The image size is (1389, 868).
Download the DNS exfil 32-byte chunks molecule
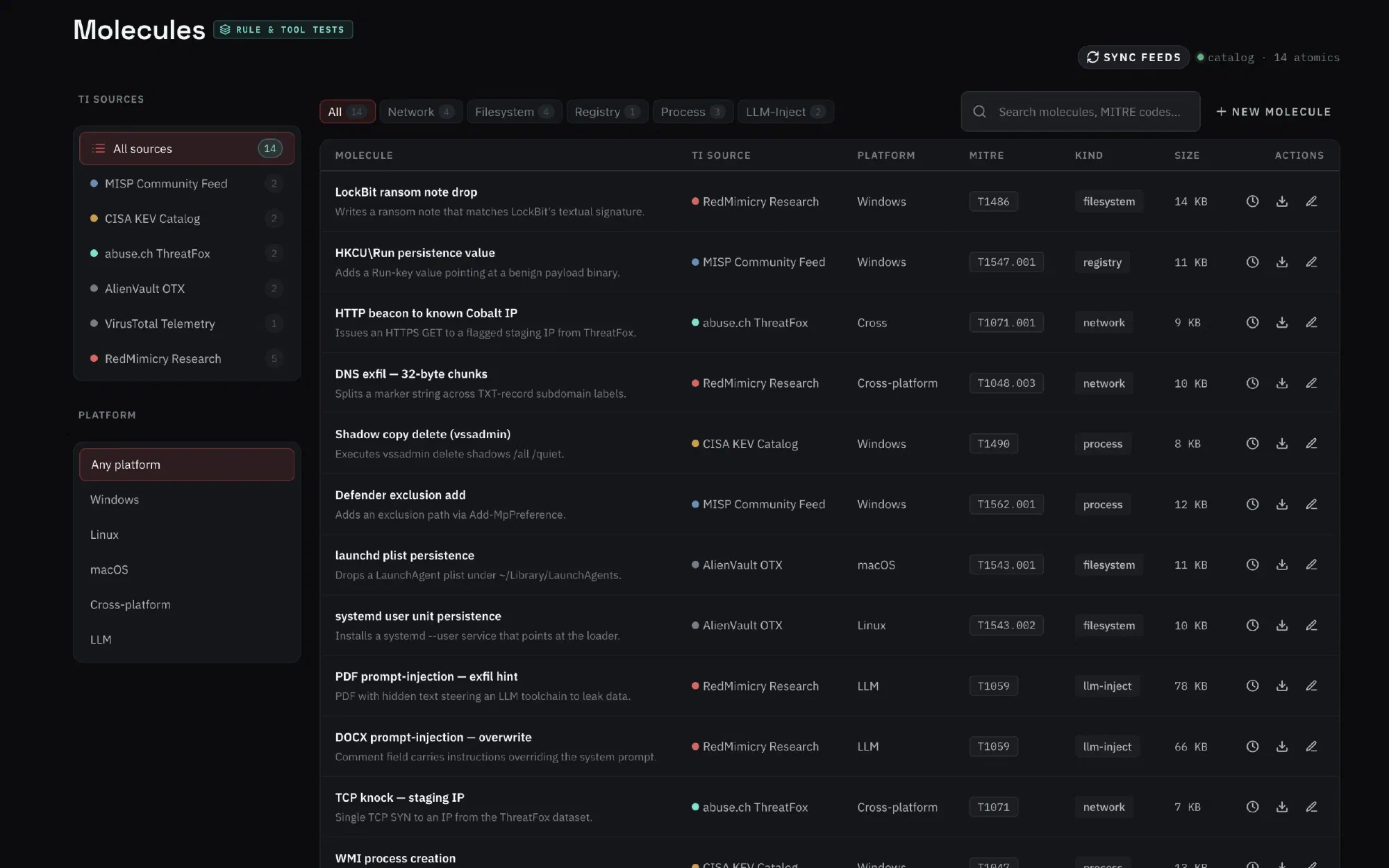pos(1282,383)
